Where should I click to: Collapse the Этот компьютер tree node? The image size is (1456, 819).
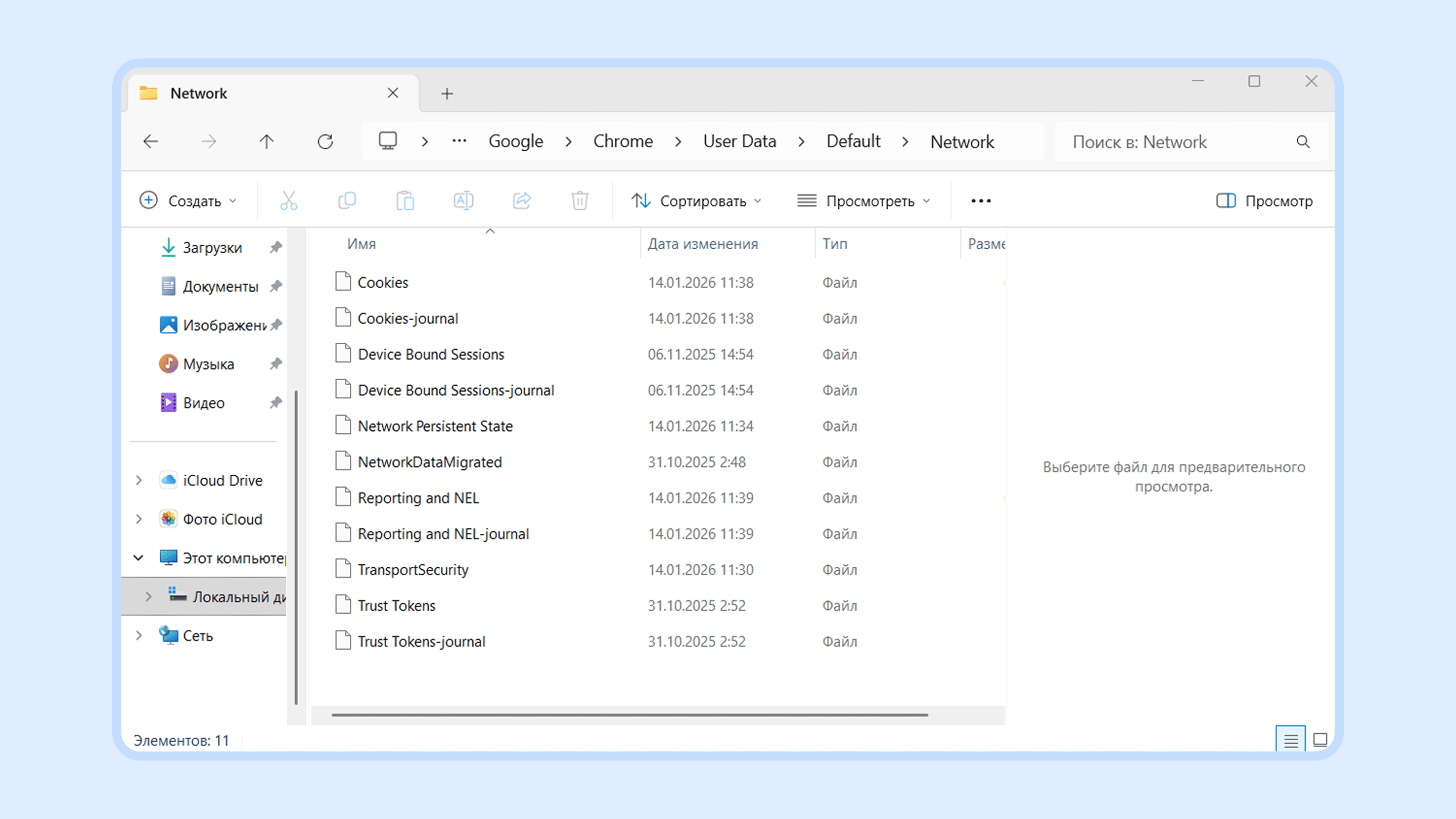(139, 558)
